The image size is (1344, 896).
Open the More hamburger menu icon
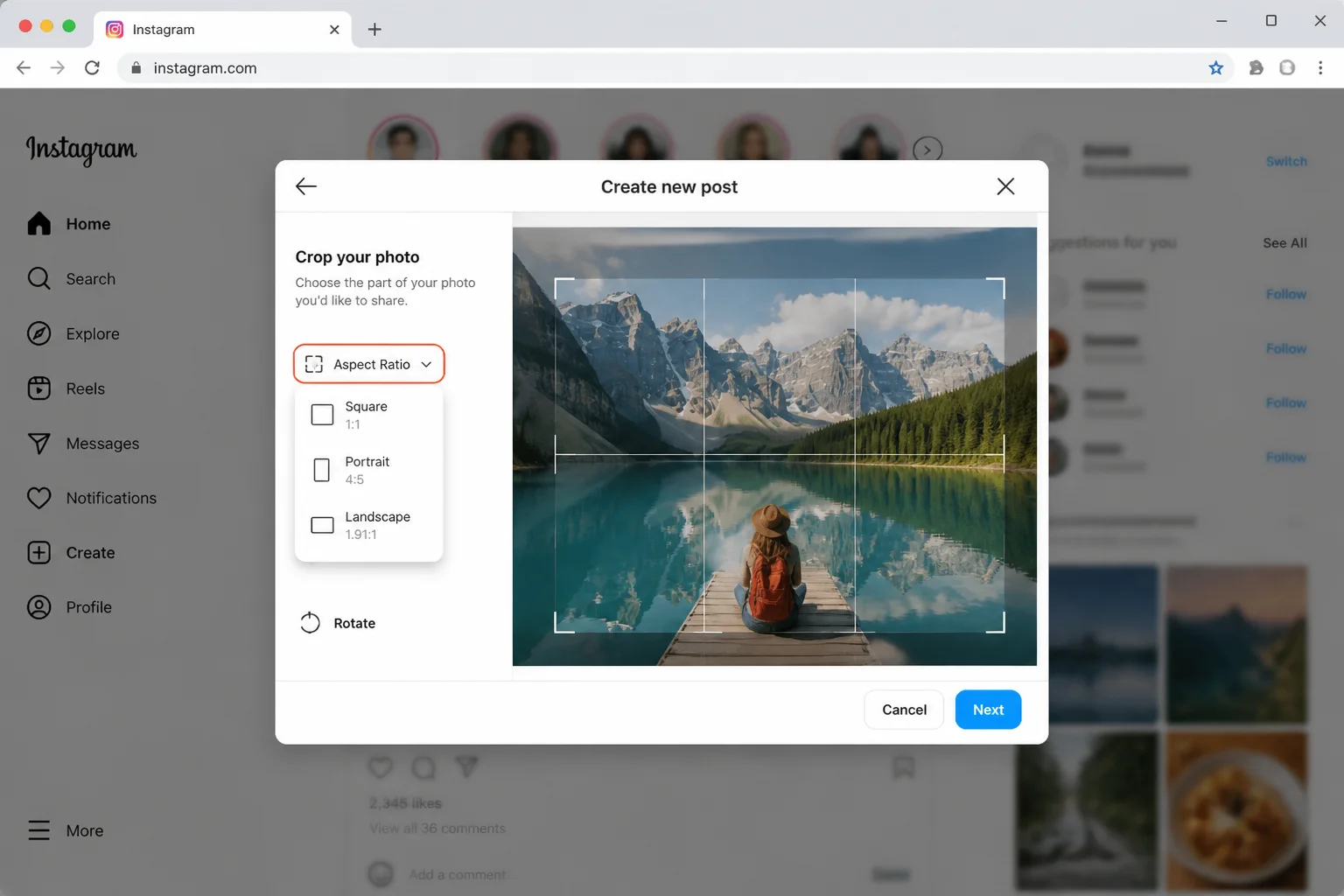tap(38, 830)
